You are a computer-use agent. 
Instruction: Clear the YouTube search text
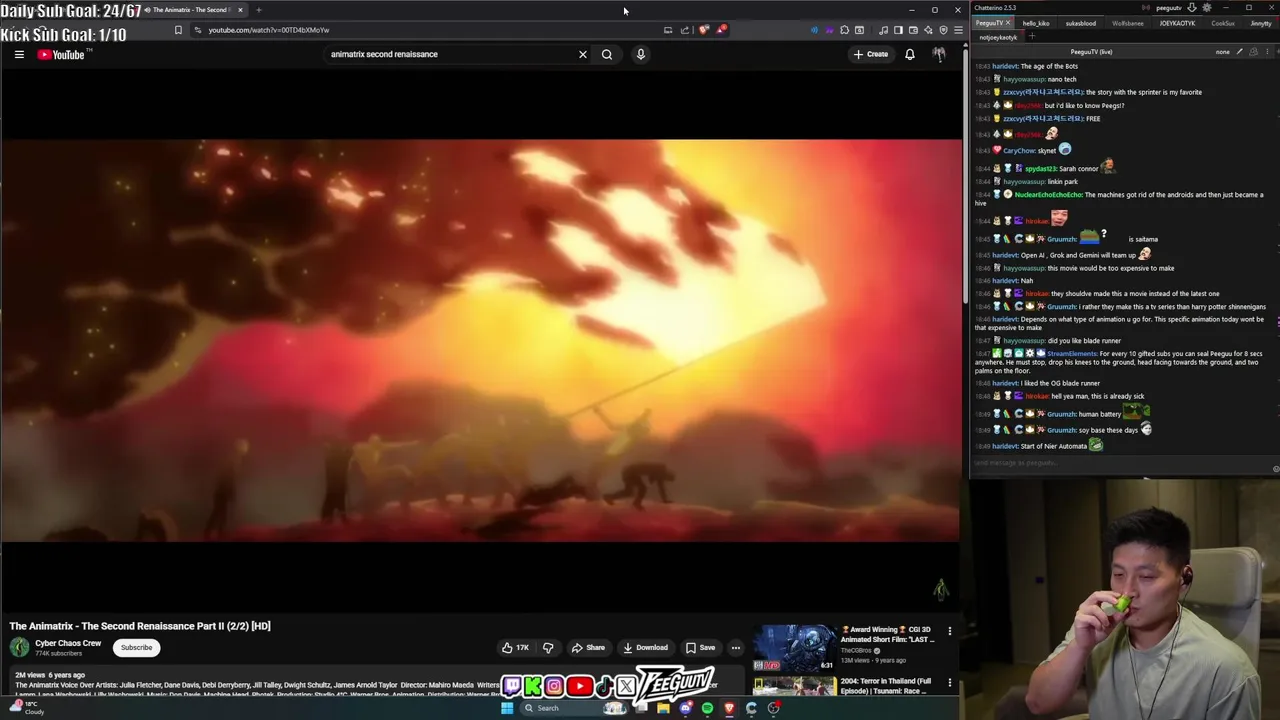[x=583, y=54]
